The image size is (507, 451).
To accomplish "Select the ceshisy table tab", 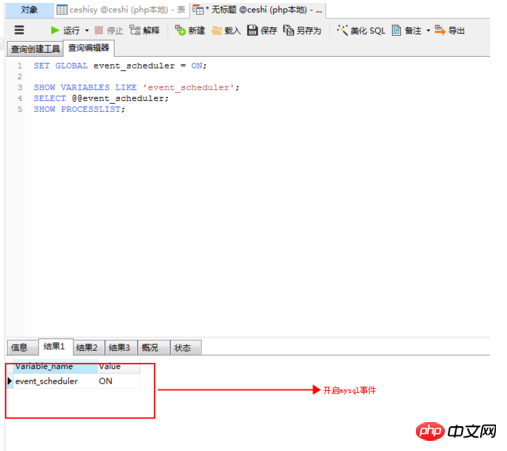I will 121,10.
